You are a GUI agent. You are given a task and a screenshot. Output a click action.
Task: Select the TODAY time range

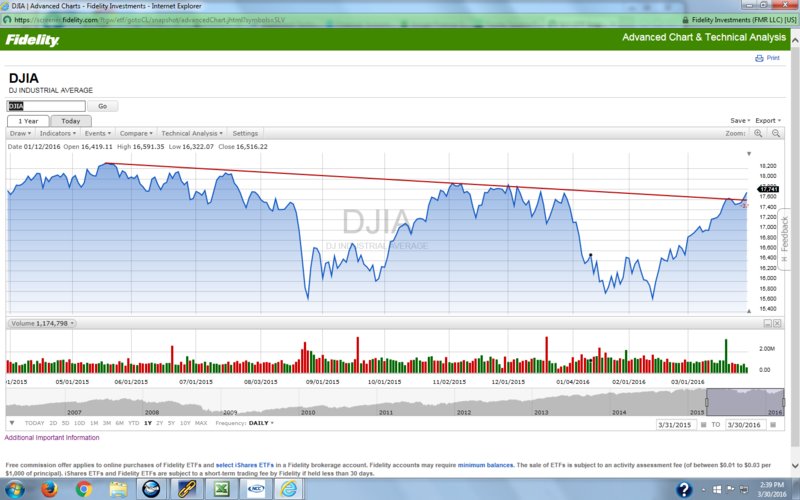(x=35, y=423)
